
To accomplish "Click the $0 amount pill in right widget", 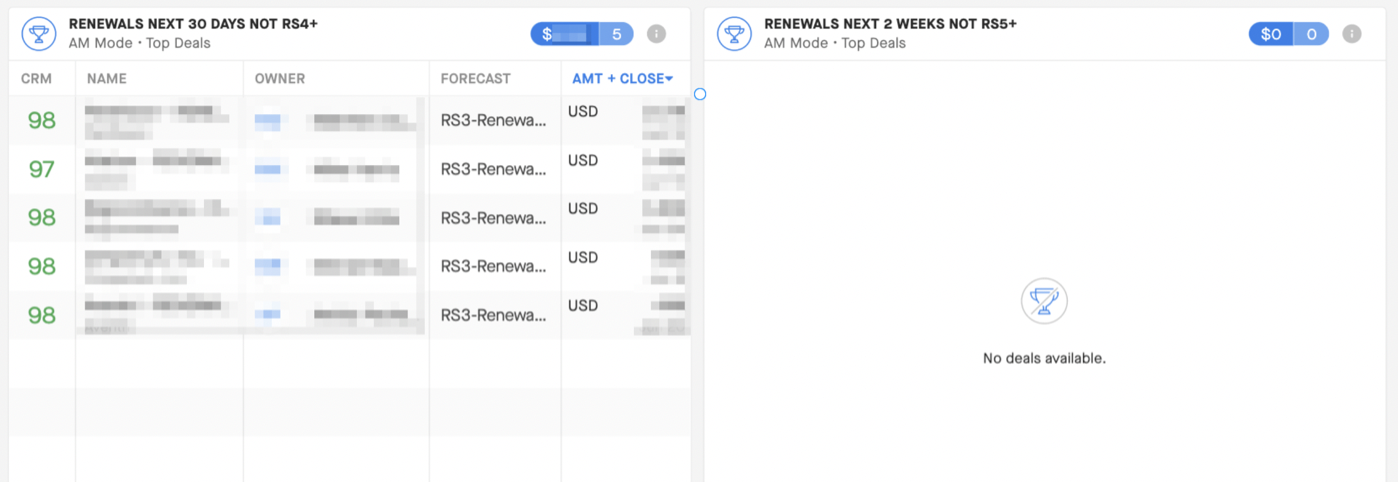I will pyautogui.click(x=1270, y=34).
